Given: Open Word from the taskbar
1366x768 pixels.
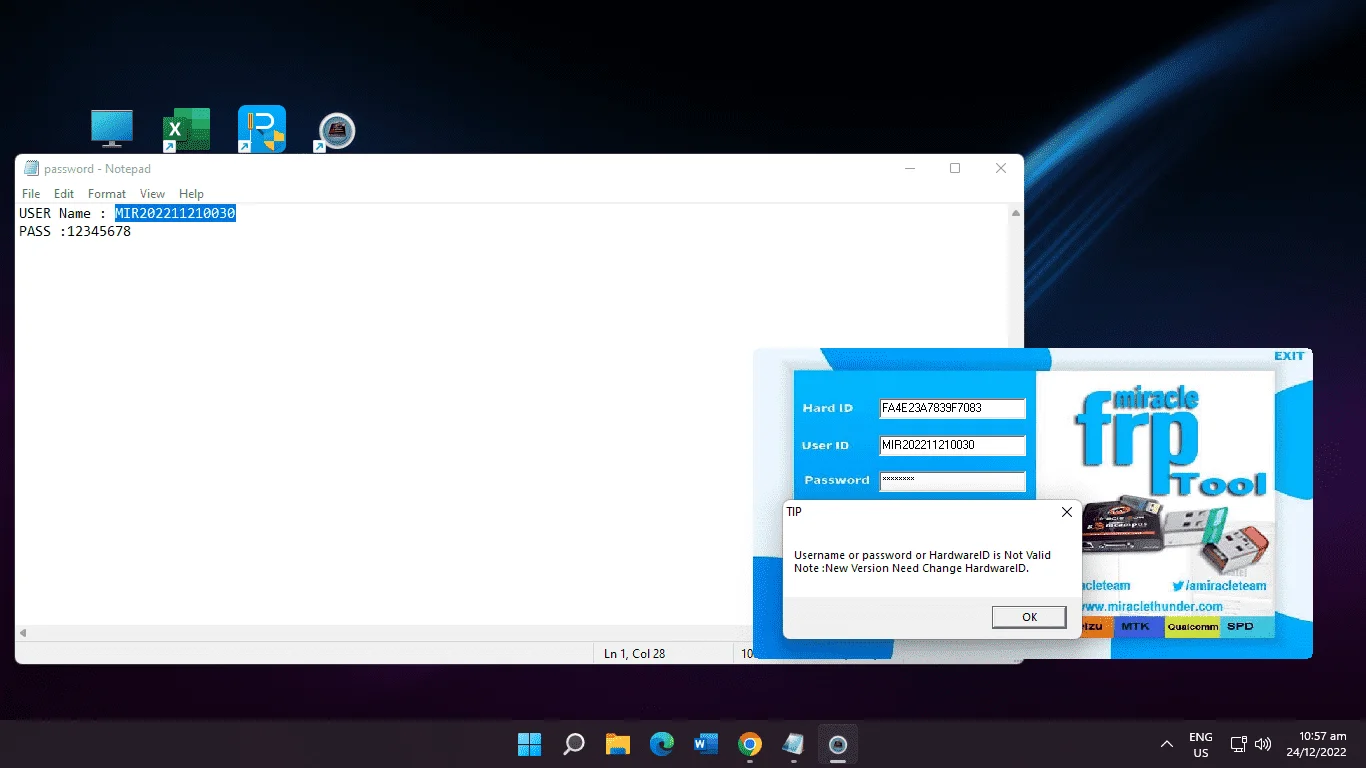Looking at the screenshot, I should click(x=706, y=744).
